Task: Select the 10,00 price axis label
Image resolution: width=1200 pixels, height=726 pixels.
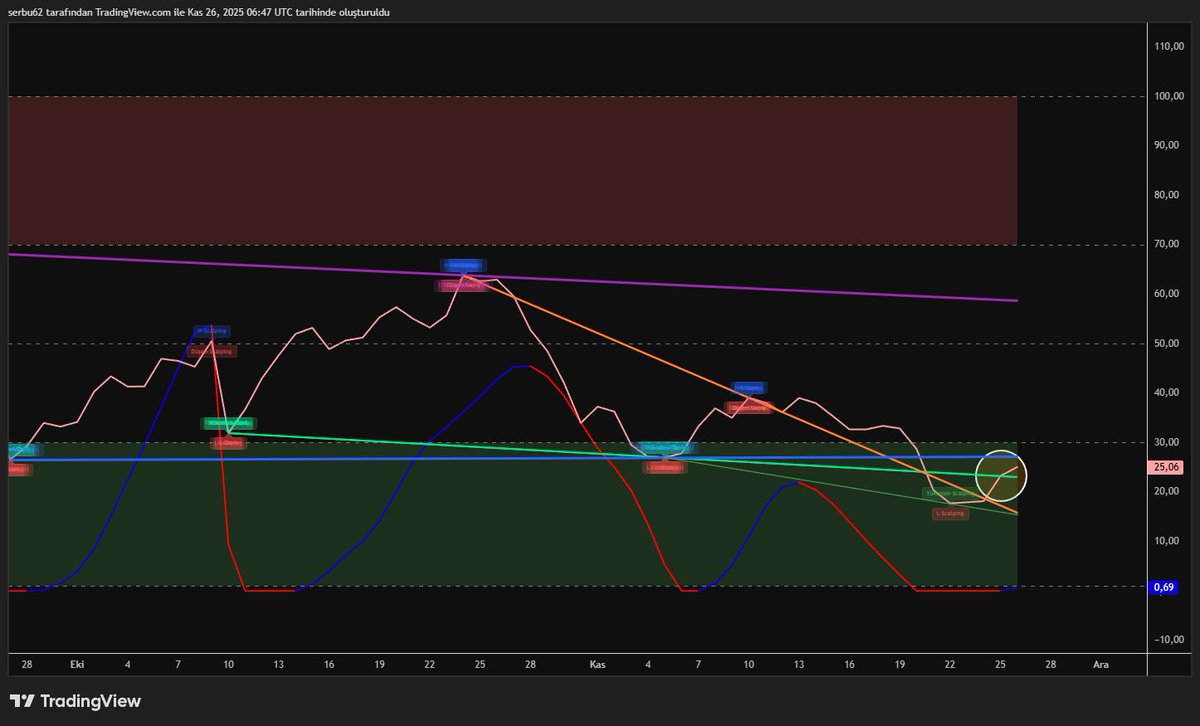Action: [x=1166, y=541]
